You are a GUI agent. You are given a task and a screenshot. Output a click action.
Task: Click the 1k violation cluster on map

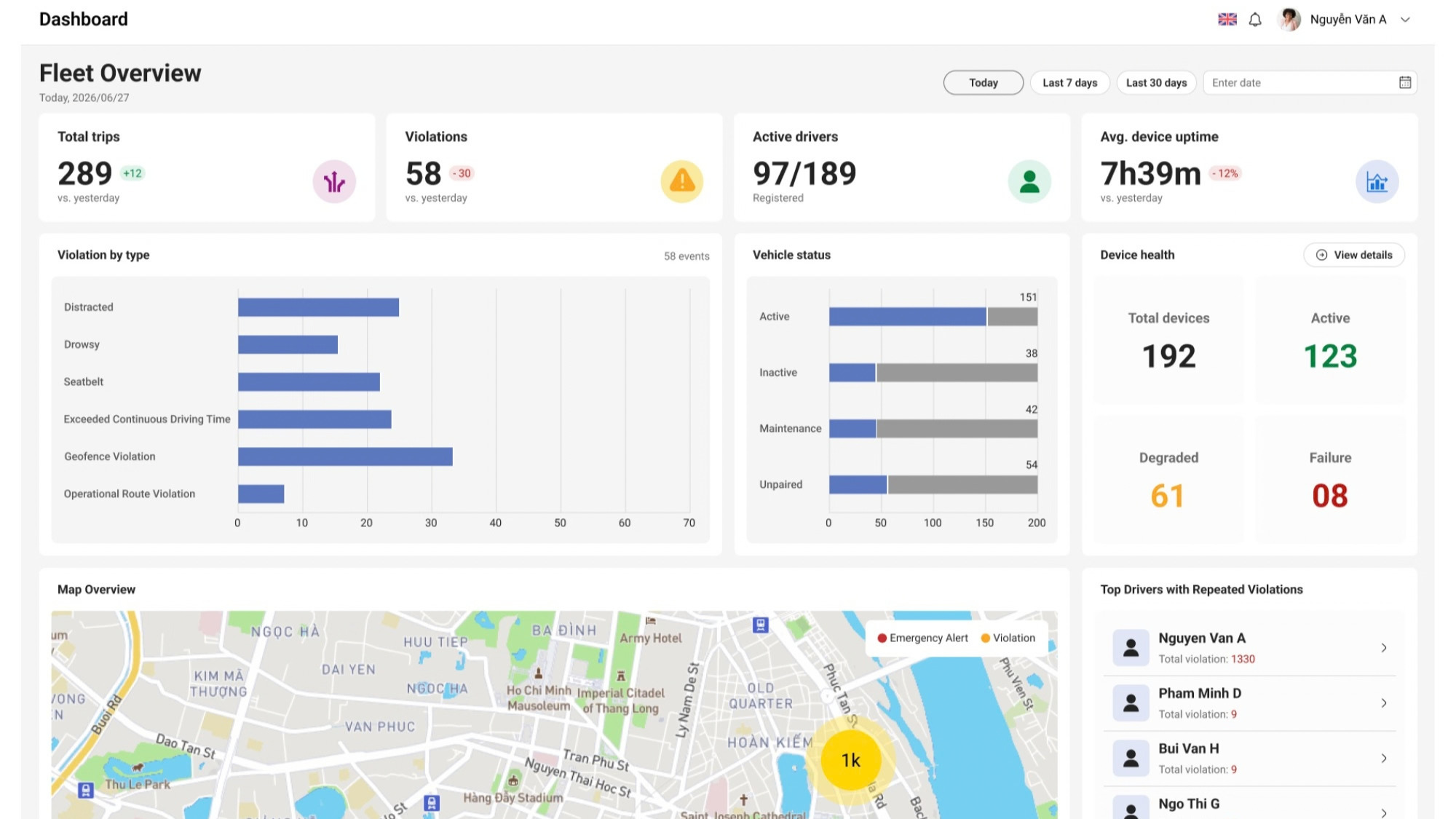(851, 760)
